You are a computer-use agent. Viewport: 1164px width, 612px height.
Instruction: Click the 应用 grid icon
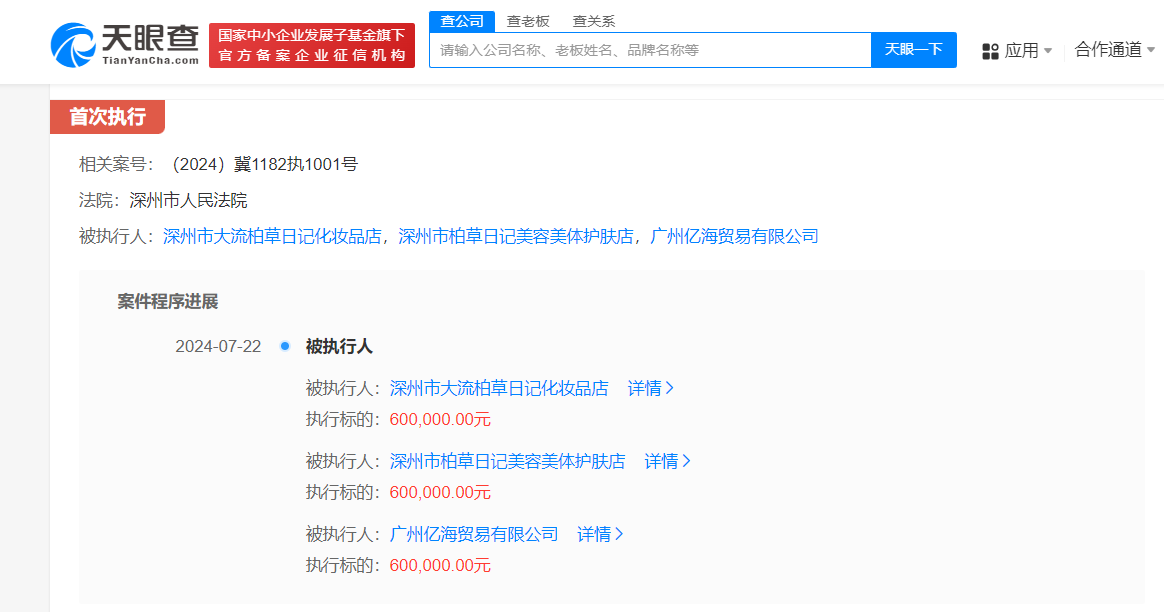coord(989,50)
